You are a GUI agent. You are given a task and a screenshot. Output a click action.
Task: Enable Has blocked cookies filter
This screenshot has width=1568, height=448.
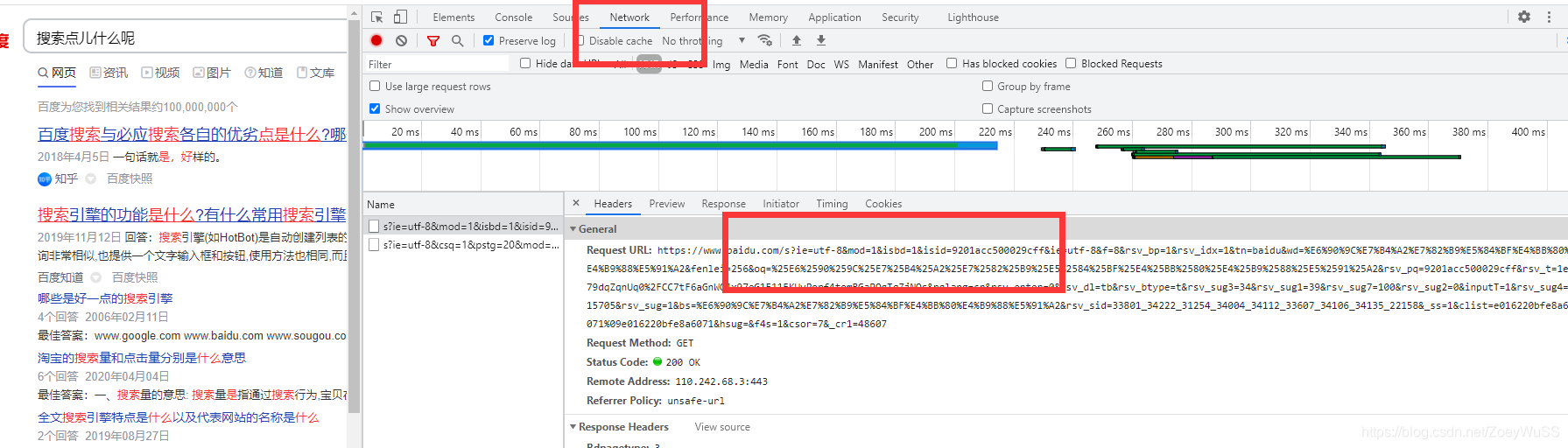[952, 63]
